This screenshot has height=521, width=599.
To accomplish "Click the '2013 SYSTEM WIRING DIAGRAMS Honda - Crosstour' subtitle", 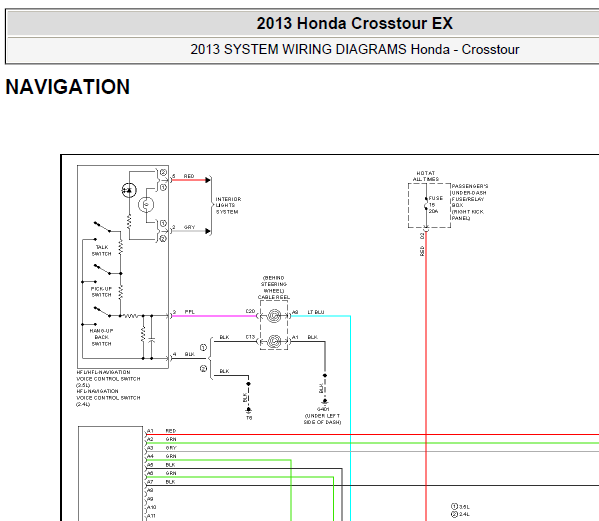I will click(x=355, y=49).
